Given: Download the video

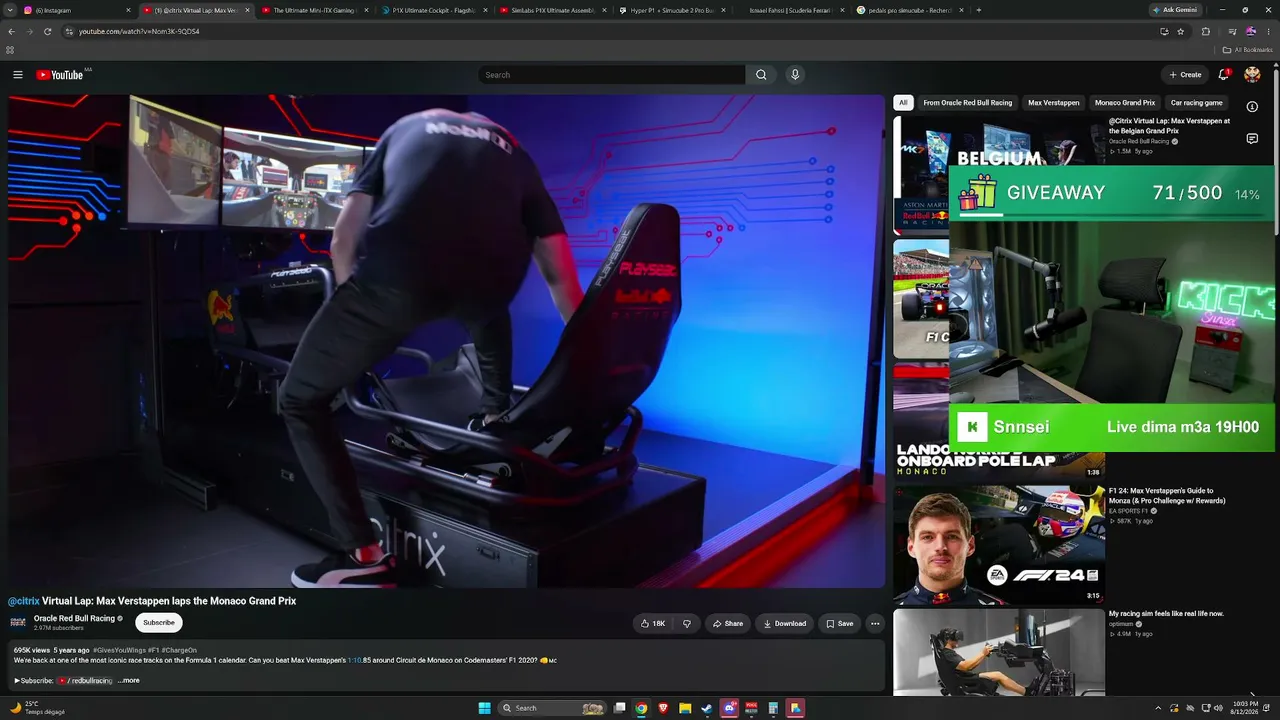Looking at the screenshot, I should click(785, 624).
